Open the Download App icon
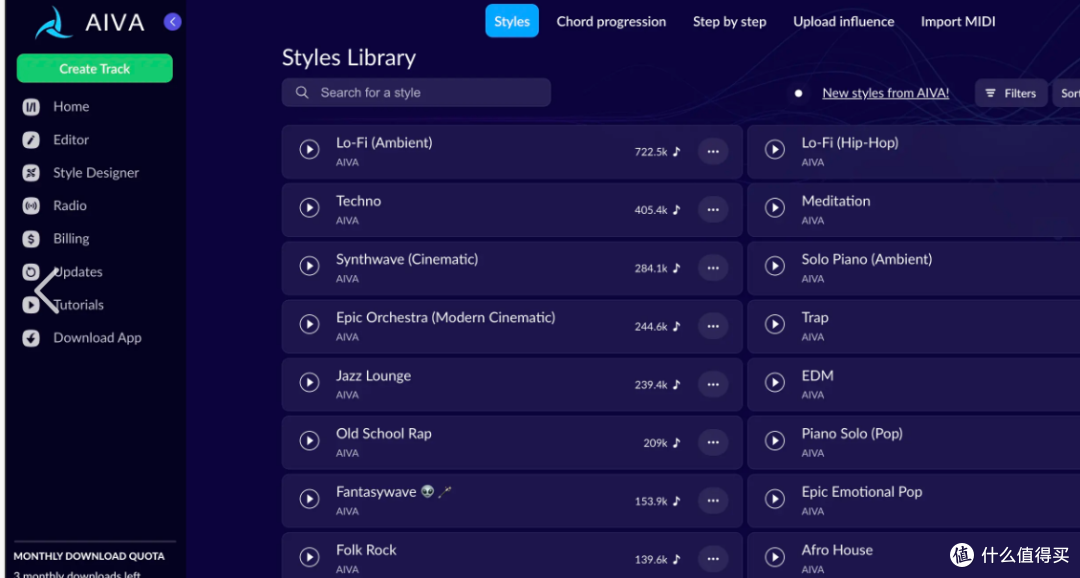Screen dimensions: 1080x578 [x=31, y=338]
